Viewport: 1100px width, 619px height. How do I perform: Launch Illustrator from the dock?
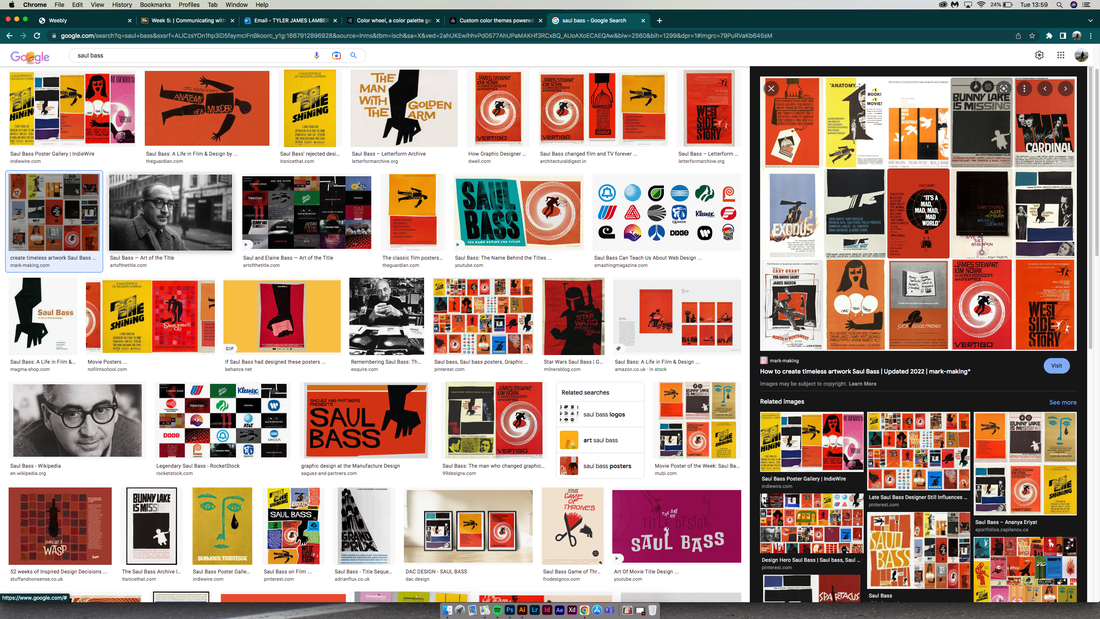522,611
